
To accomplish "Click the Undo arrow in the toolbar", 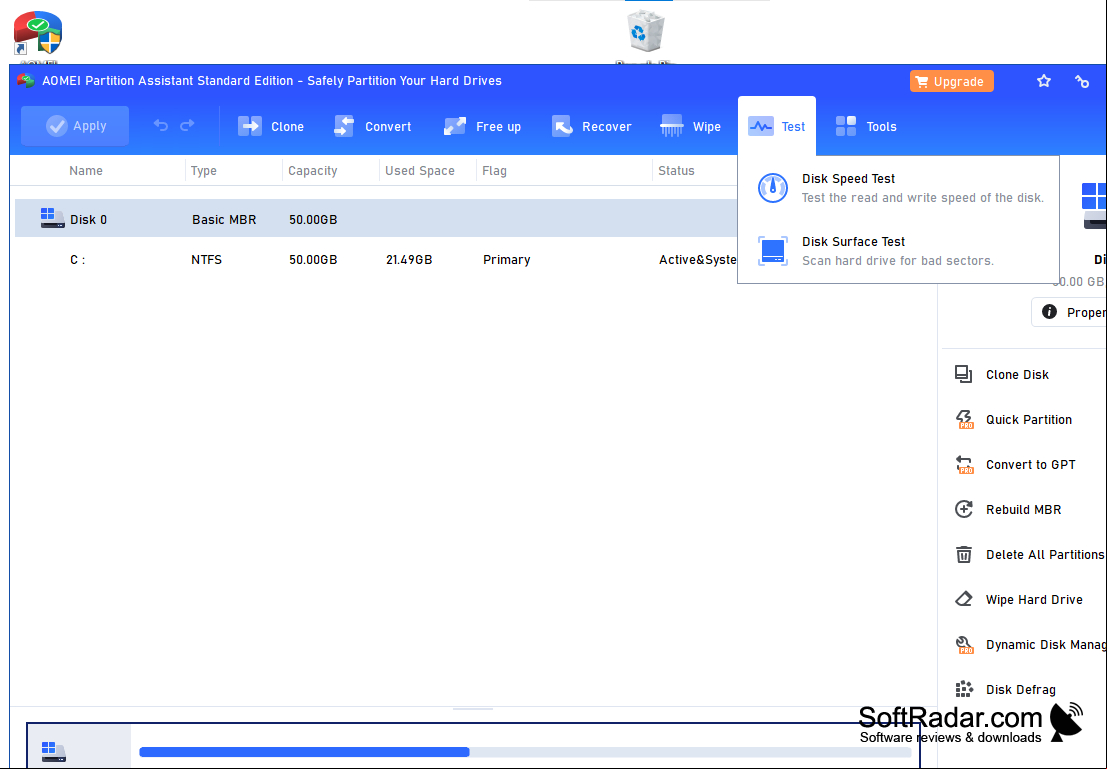I will pos(161,126).
